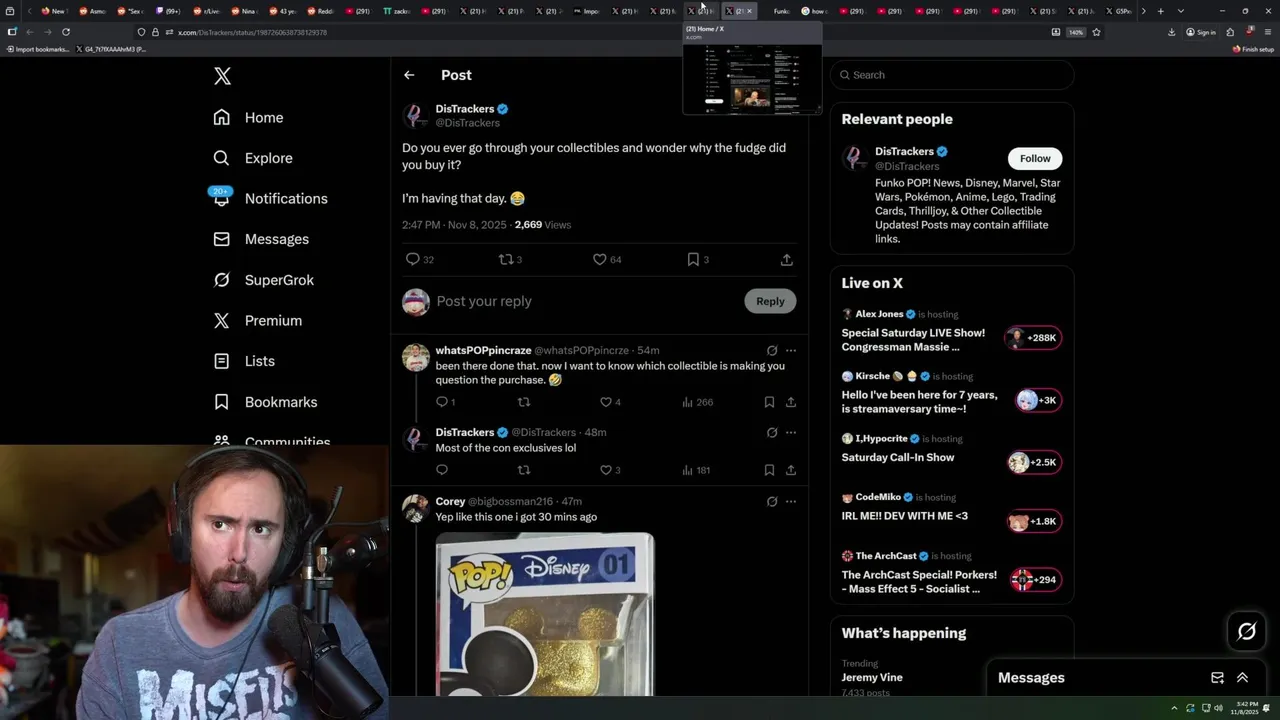Open Corey's Disney Funko Pop image
Viewport: 1280px width, 720px height.
pos(545,614)
